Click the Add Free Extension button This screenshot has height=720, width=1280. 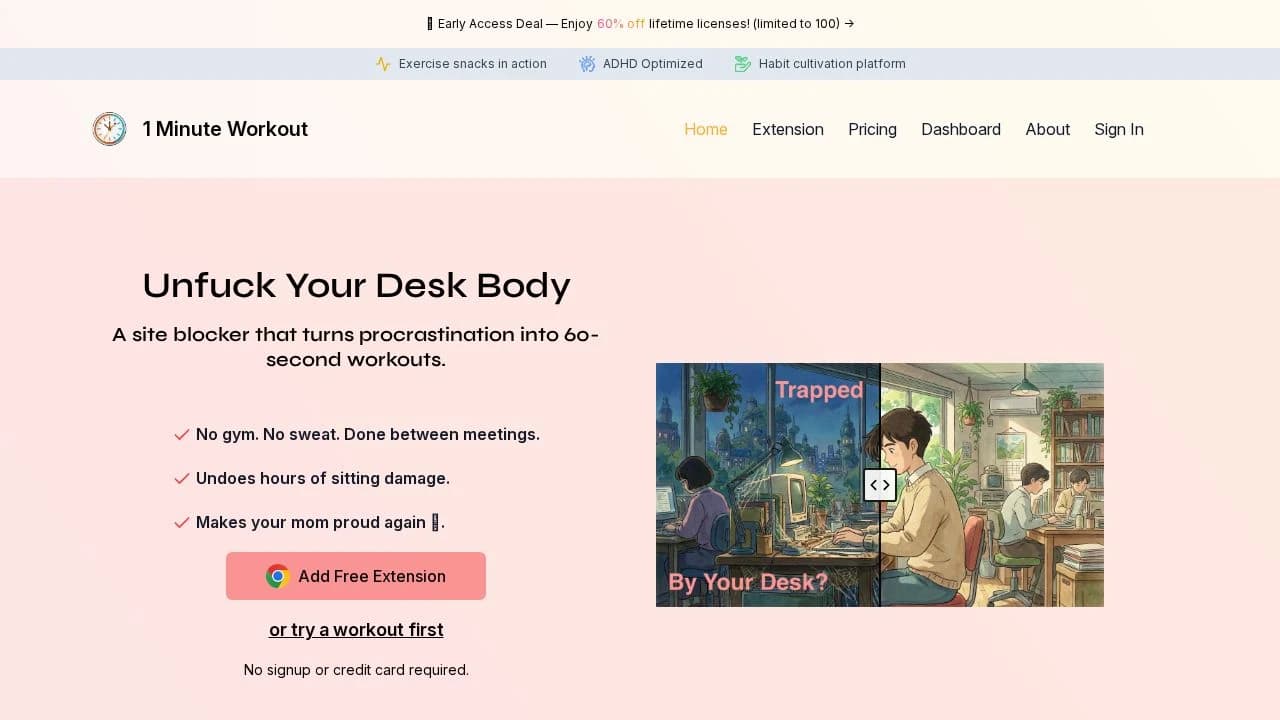356,576
